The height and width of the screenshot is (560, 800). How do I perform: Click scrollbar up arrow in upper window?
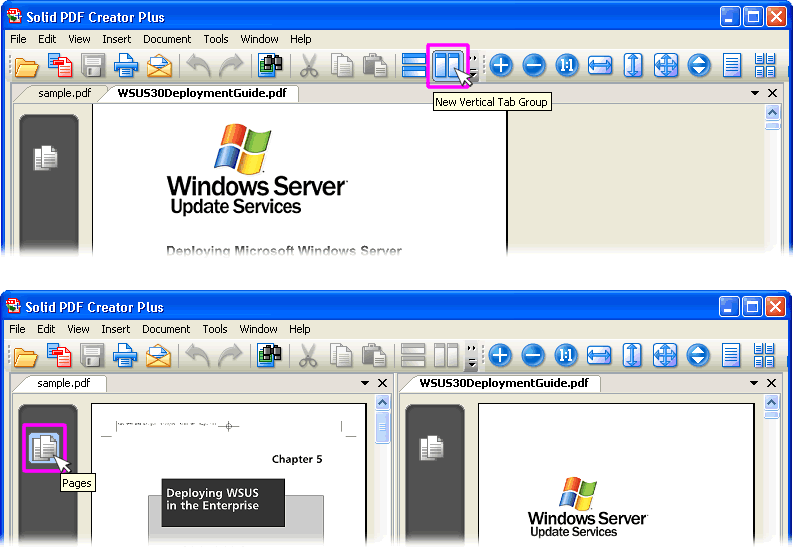[772, 112]
